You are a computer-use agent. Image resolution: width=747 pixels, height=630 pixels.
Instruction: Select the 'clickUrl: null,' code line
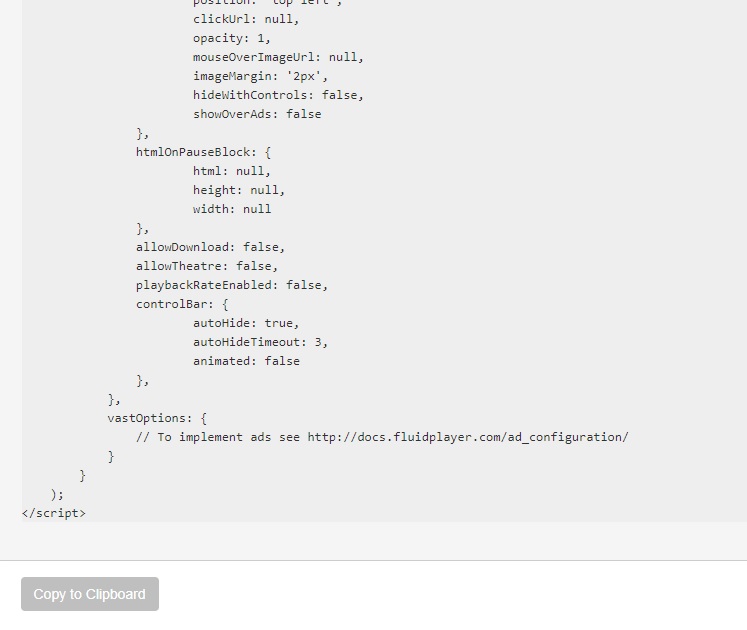click(x=246, y=19)
